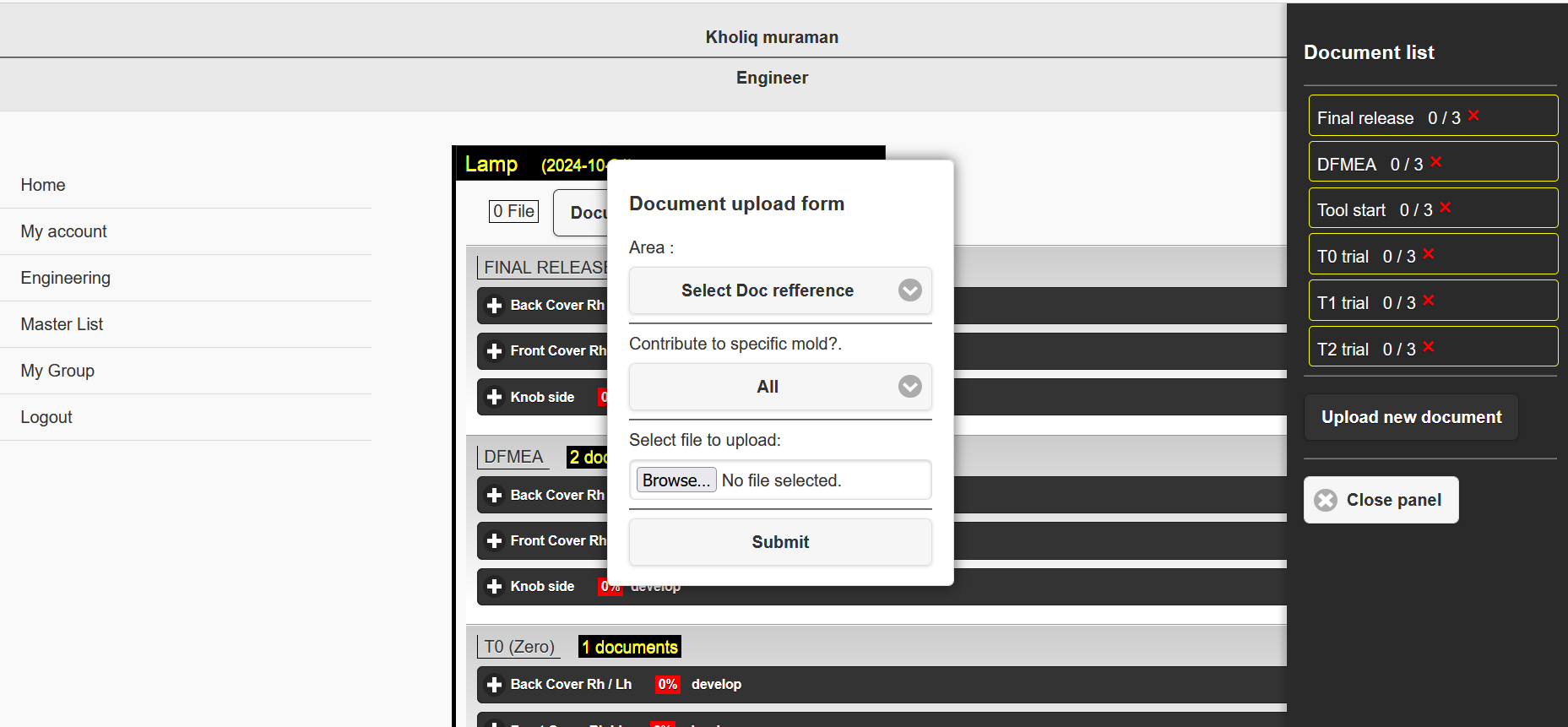This screenshot has width=1568, height=727.
Task: Click the close circle icon on Close panel
Action: point(1326,500)
